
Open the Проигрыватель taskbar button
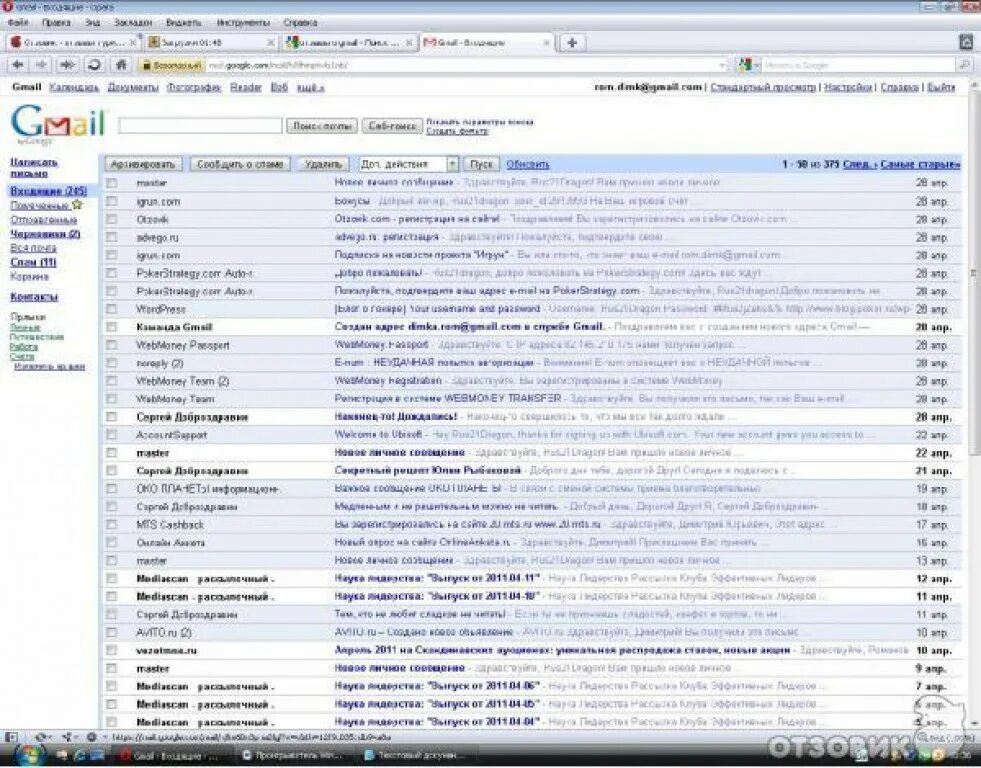point(292,755)
